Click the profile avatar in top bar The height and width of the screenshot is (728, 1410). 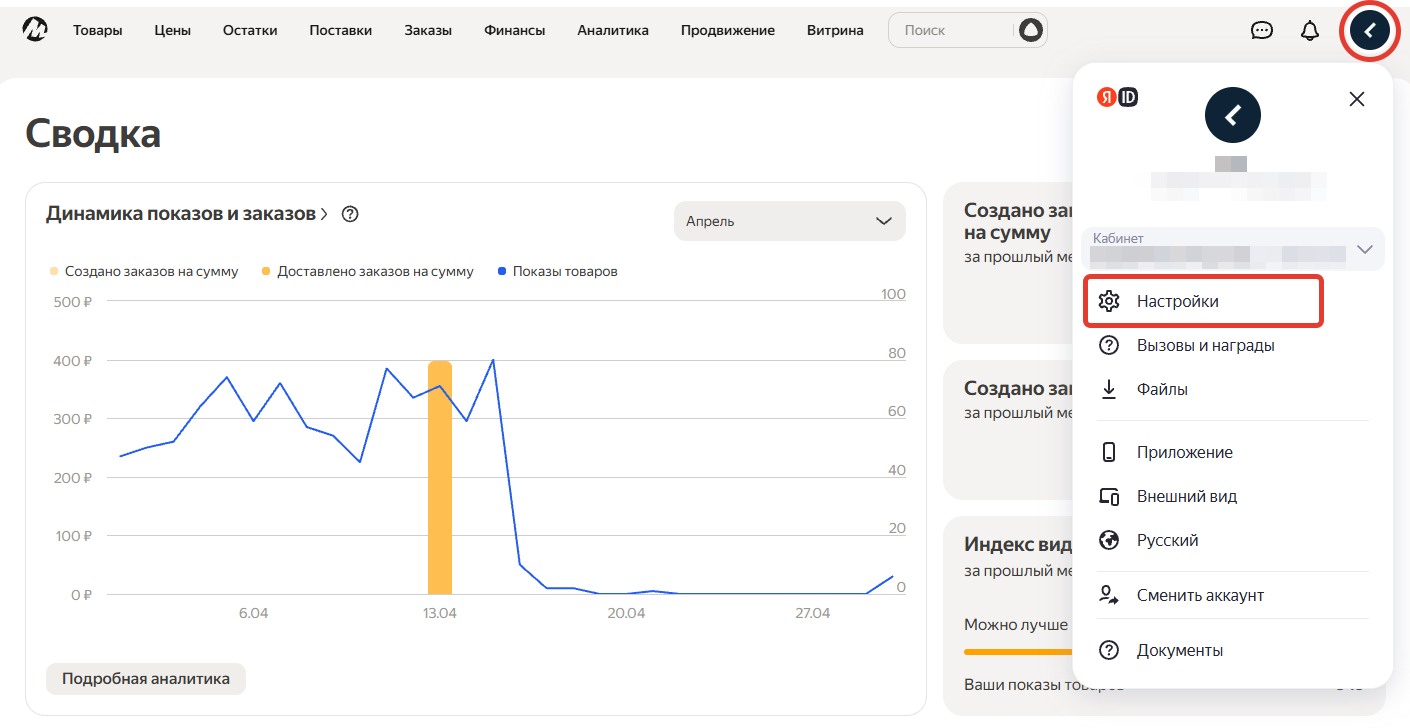tap(1369, 31)
